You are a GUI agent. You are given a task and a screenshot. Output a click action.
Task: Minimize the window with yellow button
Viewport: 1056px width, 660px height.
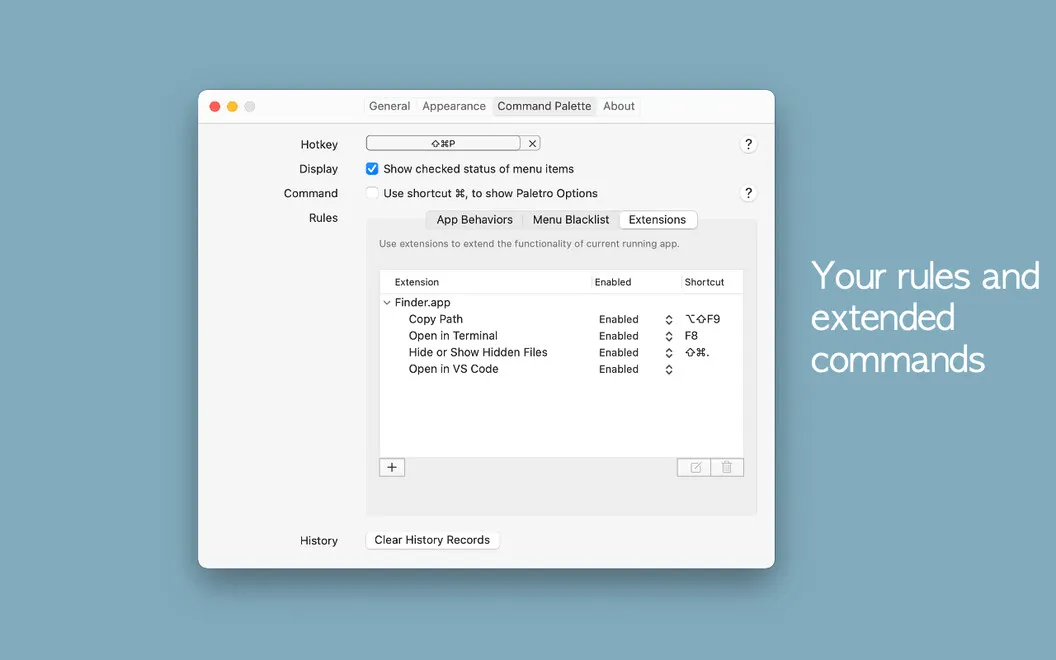(x=232, y=106)
